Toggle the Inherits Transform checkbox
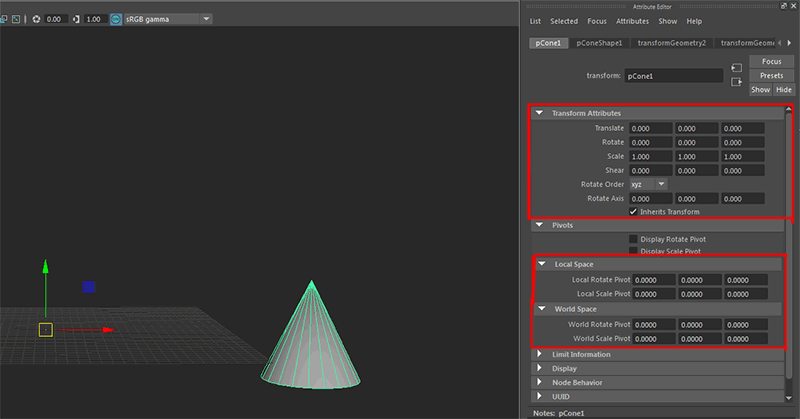The image size is (800, 419). [x=633, y=212]
